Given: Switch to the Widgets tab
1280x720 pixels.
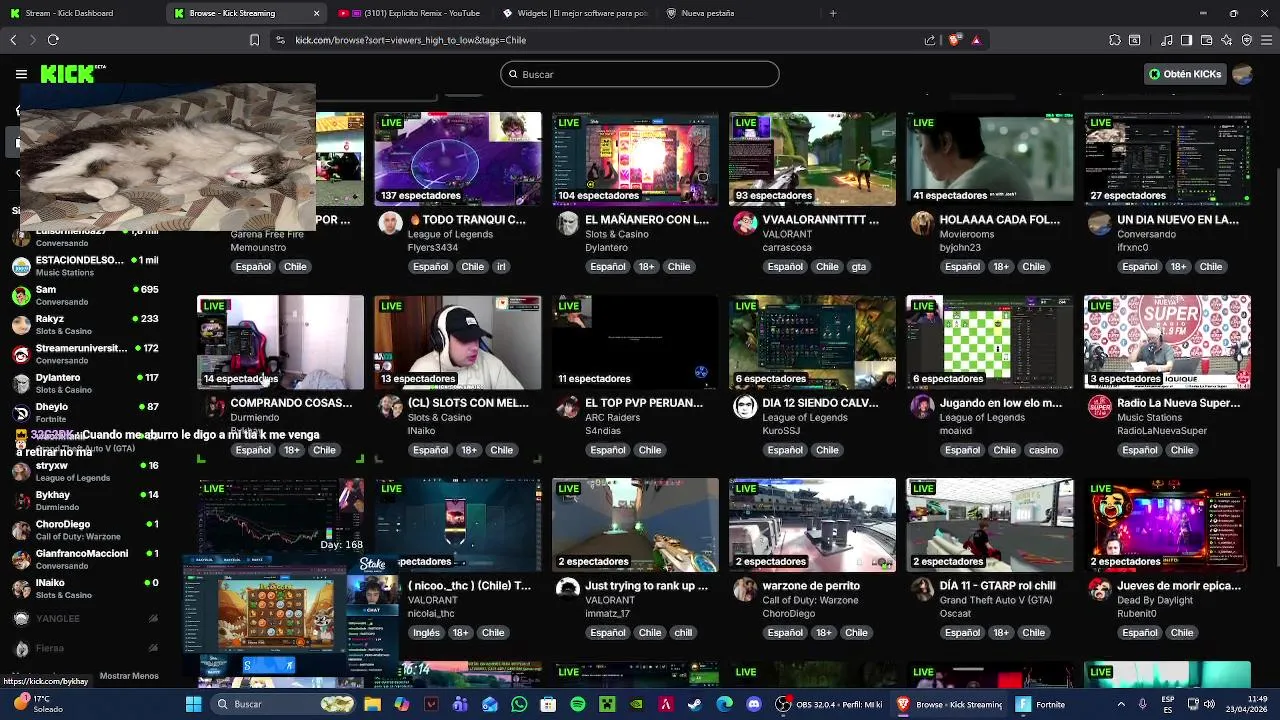Looking at the screenshot, I should [575, 13].
